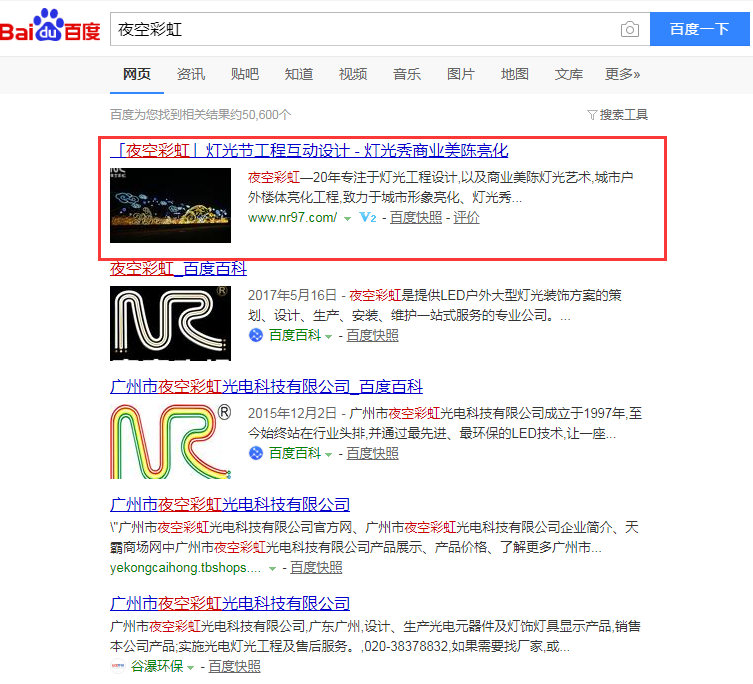This screenshot has height=684, width=753.
Task: Click snippet text mentioning 天霸商场网
Action: point(374,537)
